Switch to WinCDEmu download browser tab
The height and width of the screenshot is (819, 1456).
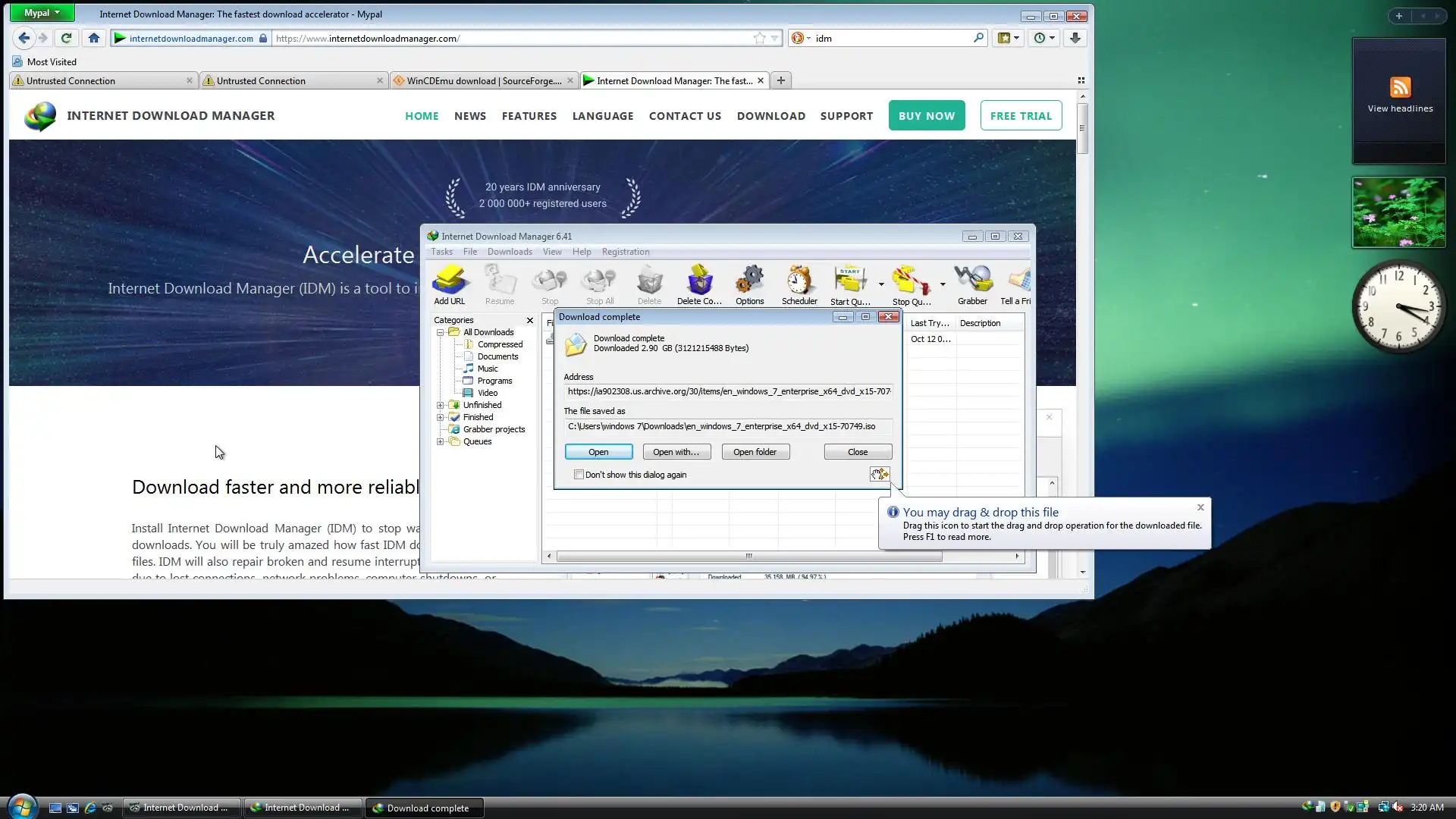click(484, 80)
